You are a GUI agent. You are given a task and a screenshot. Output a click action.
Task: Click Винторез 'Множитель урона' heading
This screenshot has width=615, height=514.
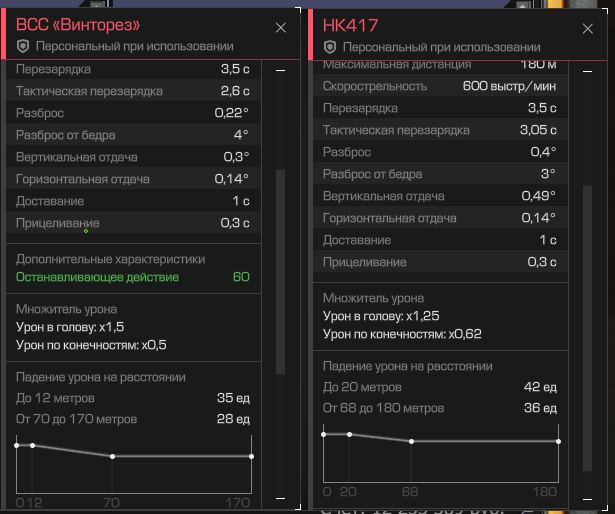66,309
